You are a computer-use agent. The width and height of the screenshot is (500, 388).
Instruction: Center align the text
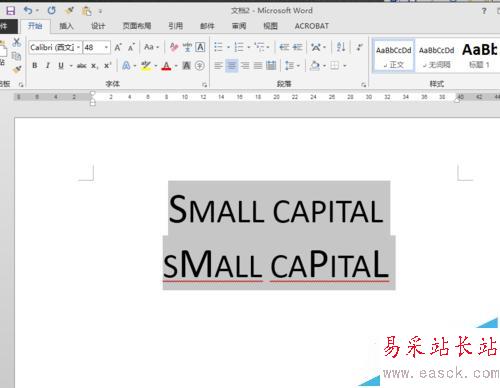[231, 66]
